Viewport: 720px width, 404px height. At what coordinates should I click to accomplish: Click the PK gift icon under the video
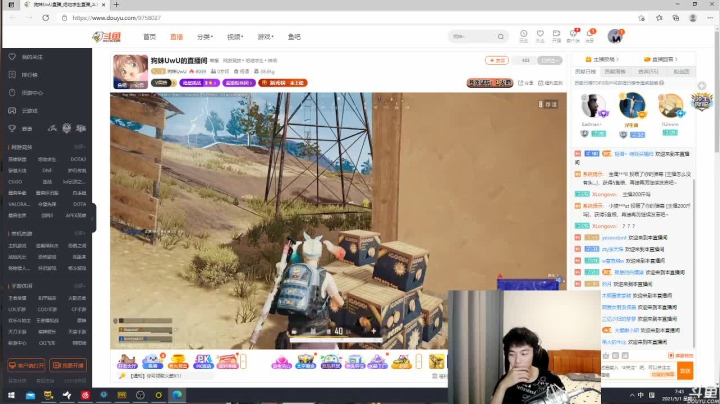click(203, 361)
